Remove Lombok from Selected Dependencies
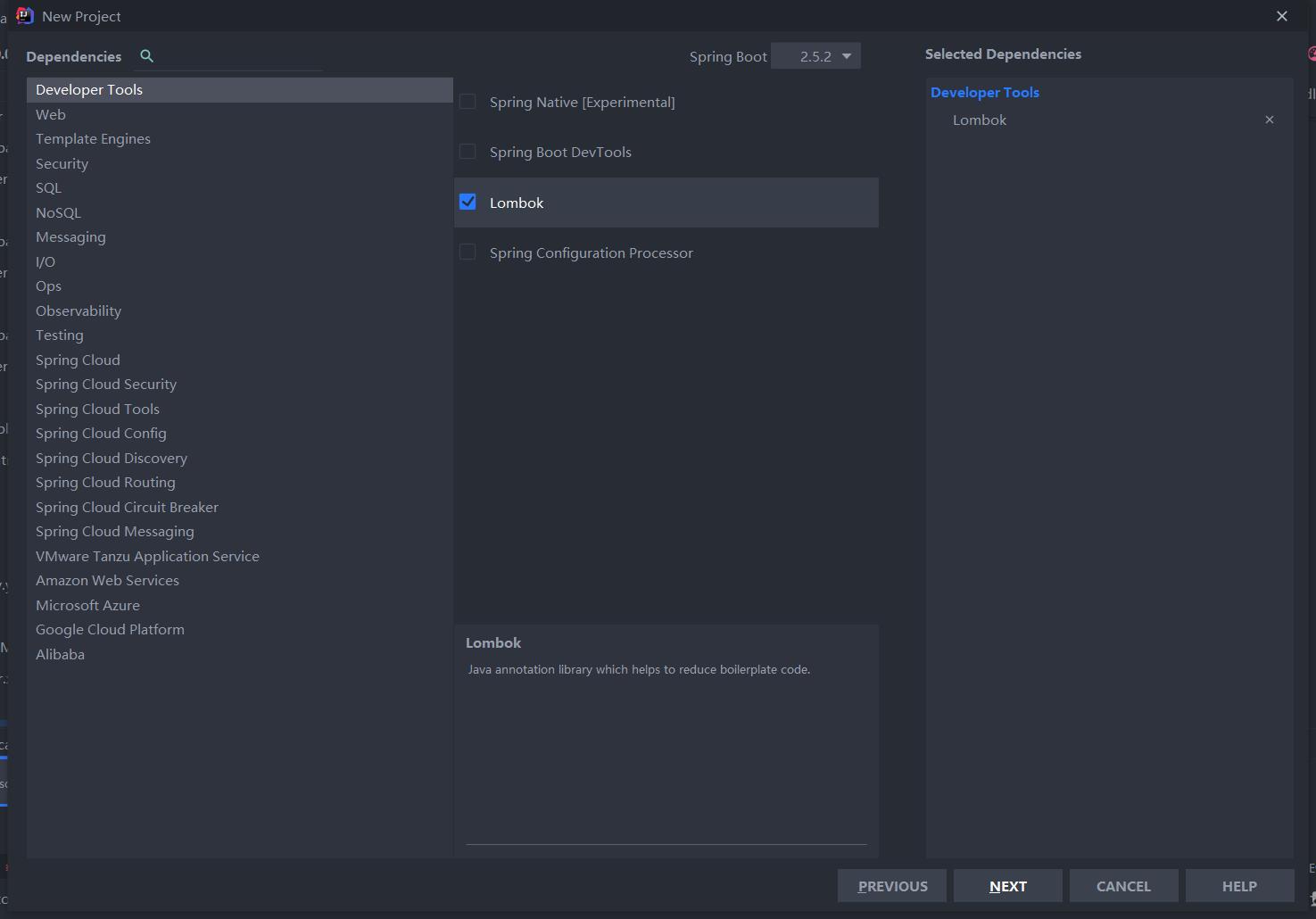The width and height of the screenshot is (1316, 919). pyautogui.click(x=1270, y=120)
